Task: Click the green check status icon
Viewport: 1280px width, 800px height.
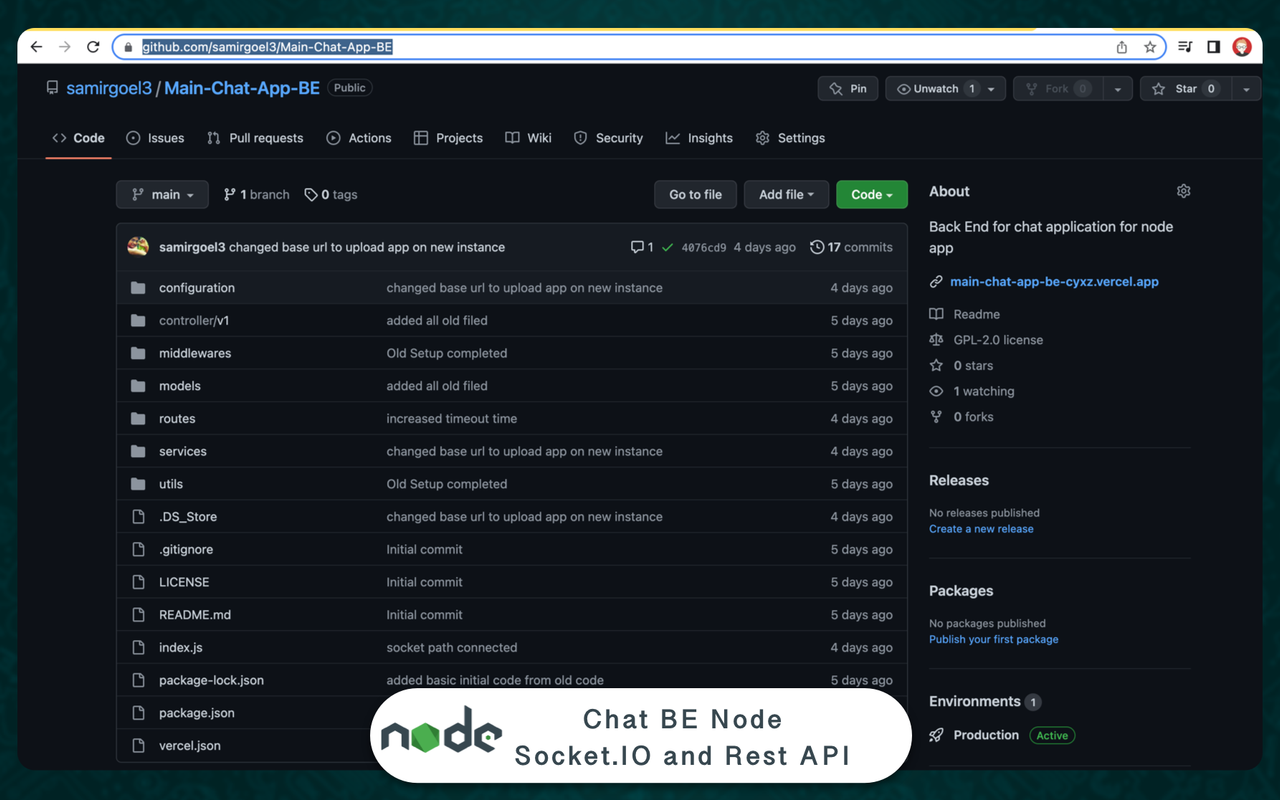Action: click(x=668, y=247)
